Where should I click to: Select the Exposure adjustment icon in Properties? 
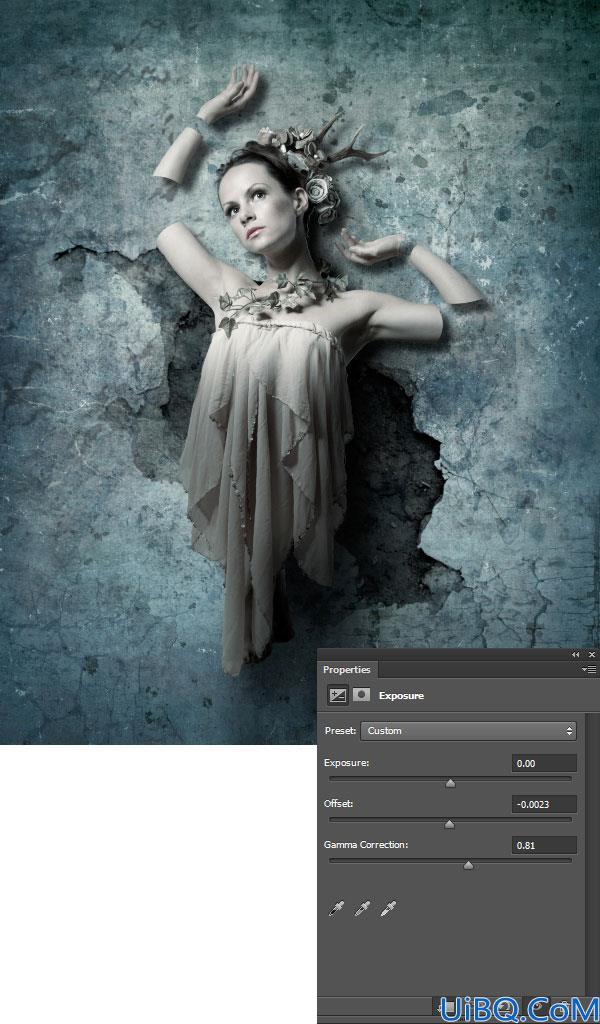[x=338, y=696]
